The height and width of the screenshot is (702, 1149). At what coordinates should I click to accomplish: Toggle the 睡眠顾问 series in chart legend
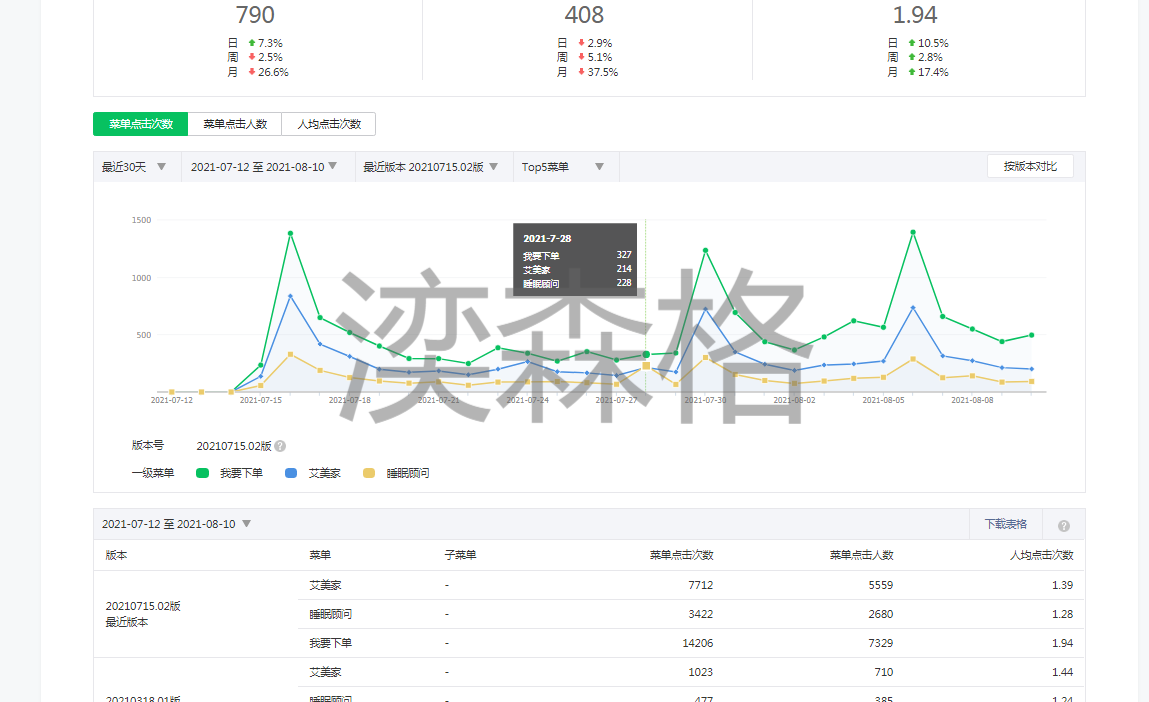coord(396,473)
